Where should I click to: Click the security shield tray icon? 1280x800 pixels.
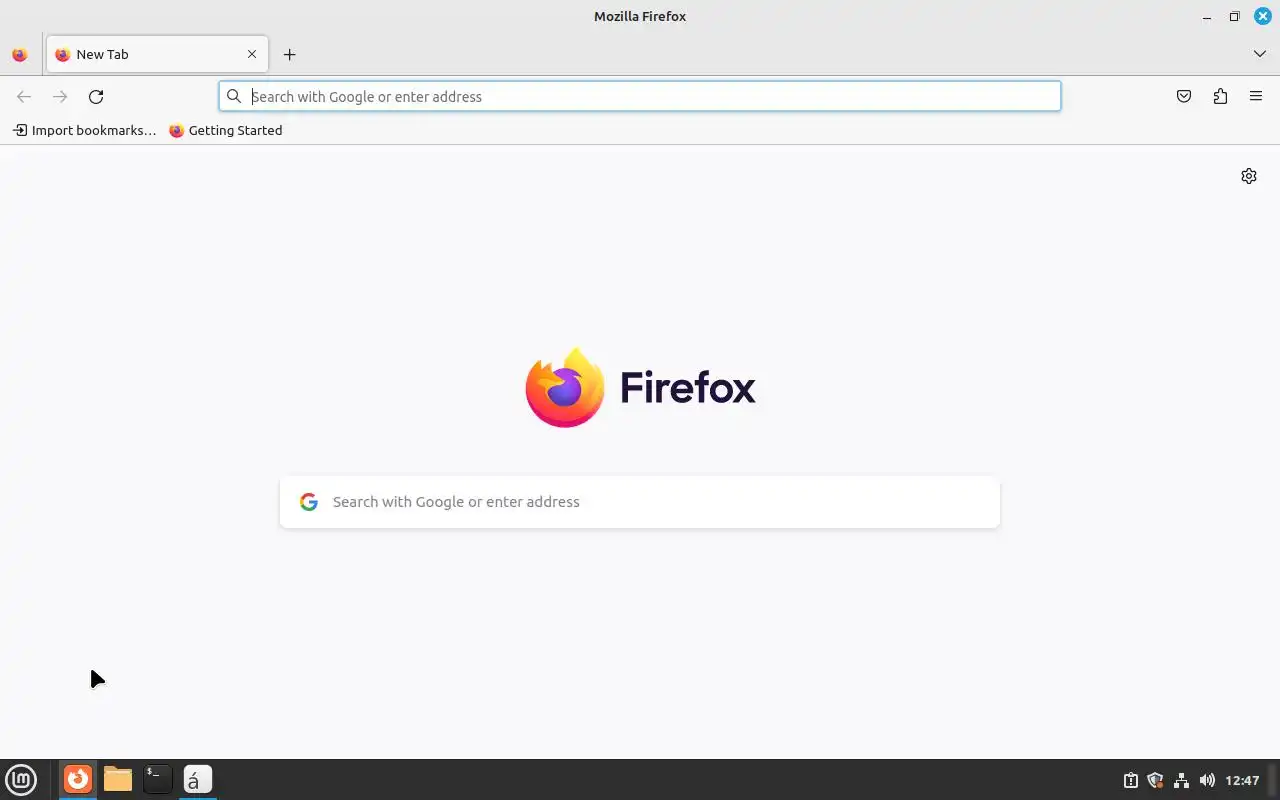point(1155,780)
